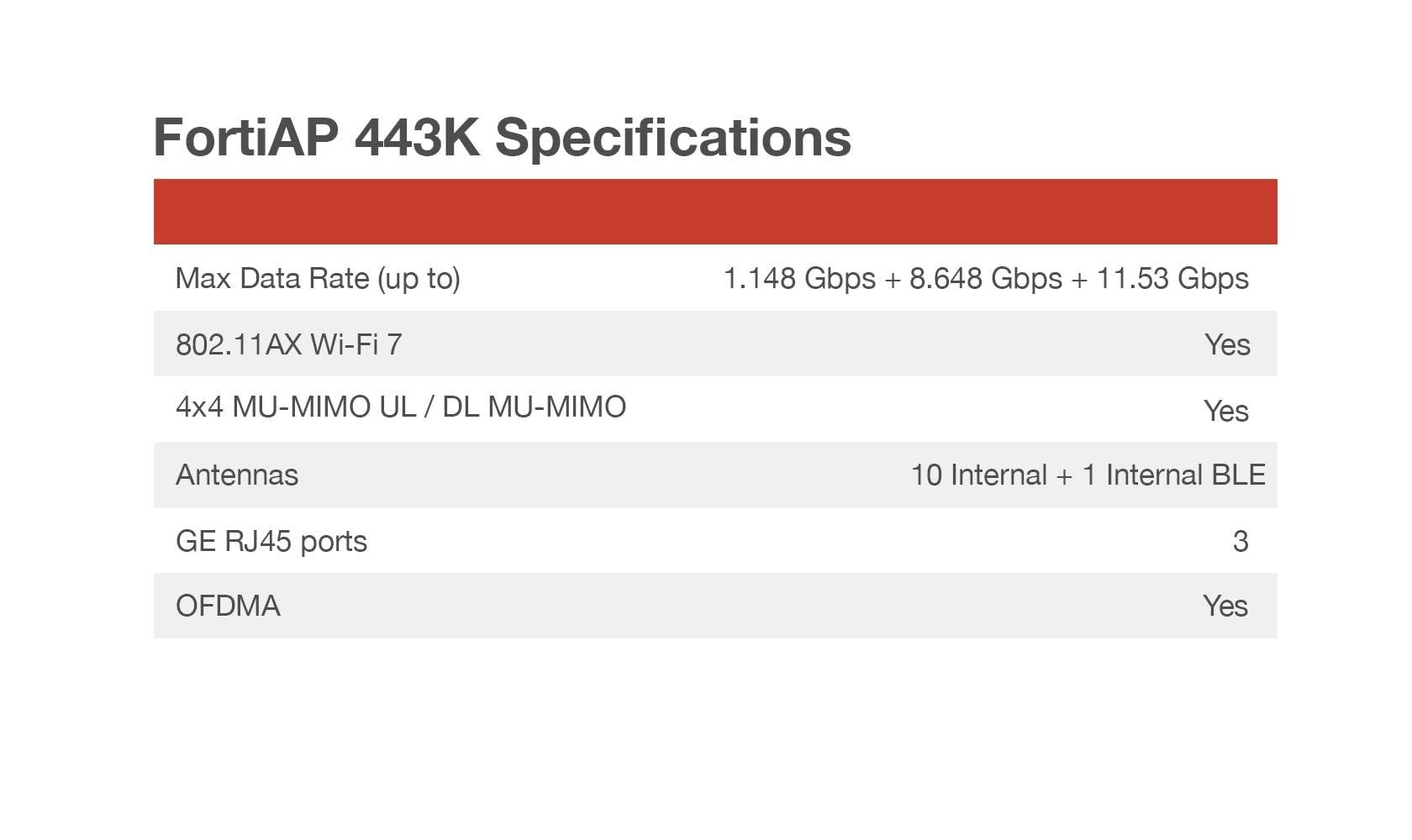Select the 11.53 Gbps data rate value
The image size is (1412, 840).
coord(1172,278)
